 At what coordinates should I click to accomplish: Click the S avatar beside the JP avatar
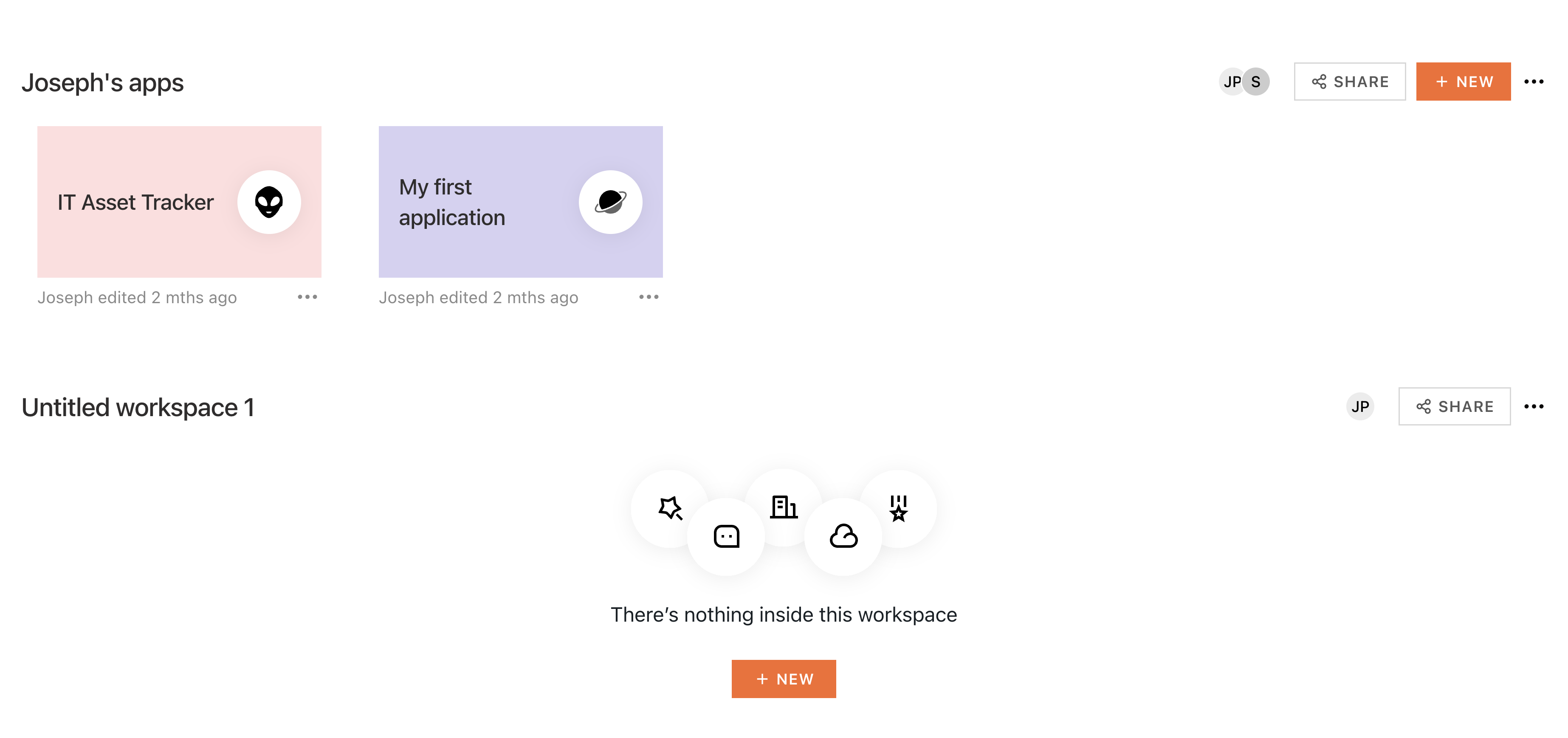click(1255, 81)
